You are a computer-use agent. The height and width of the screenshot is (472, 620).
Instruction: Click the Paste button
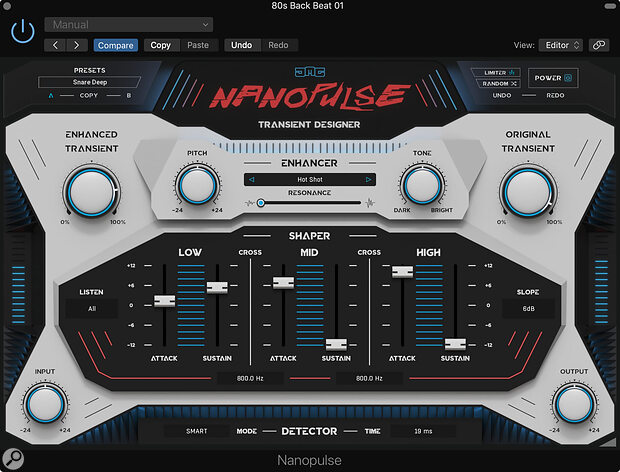(198, 45)
